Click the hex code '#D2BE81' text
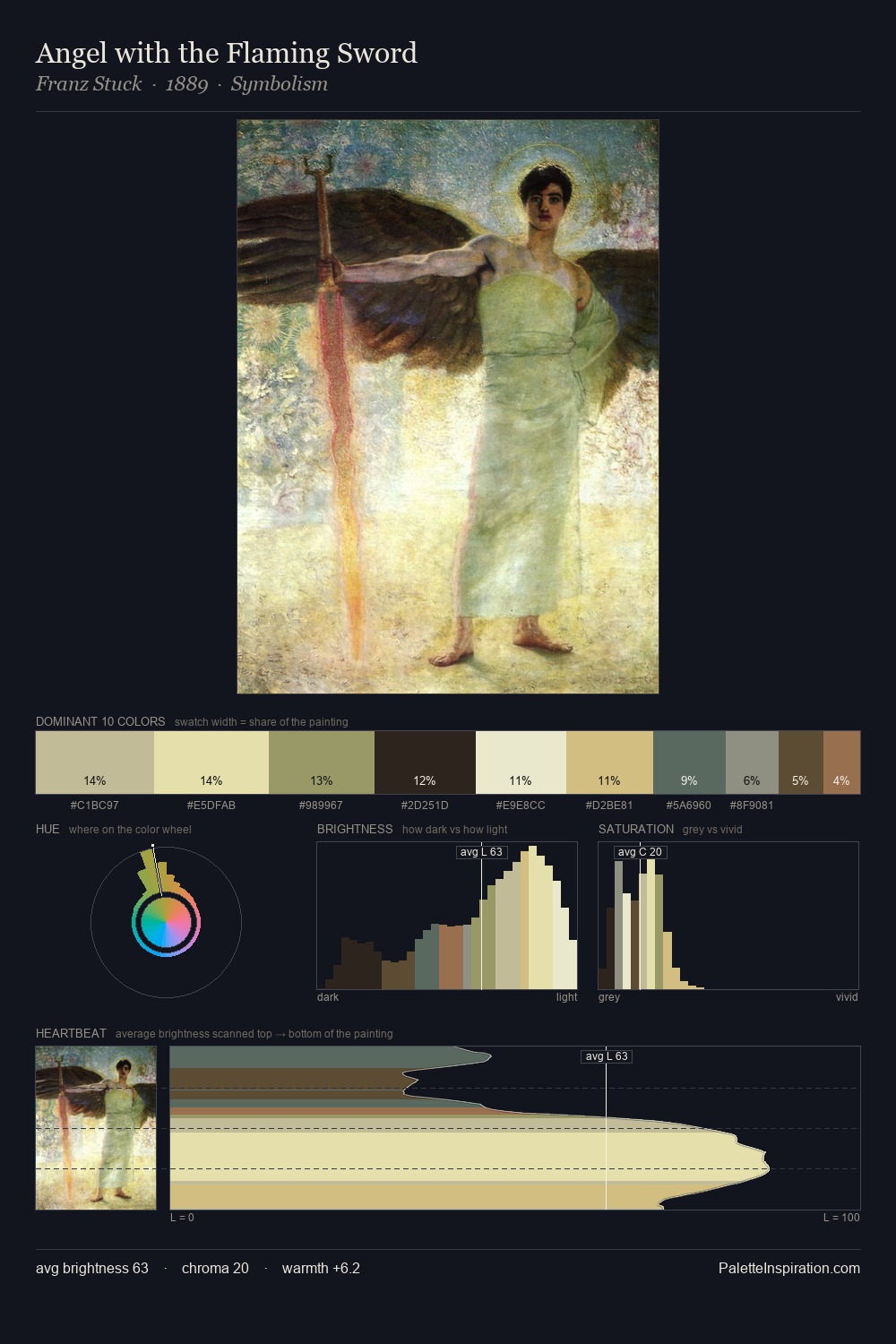The height and width of the screenshot is (1344, 896). point(609,805)
